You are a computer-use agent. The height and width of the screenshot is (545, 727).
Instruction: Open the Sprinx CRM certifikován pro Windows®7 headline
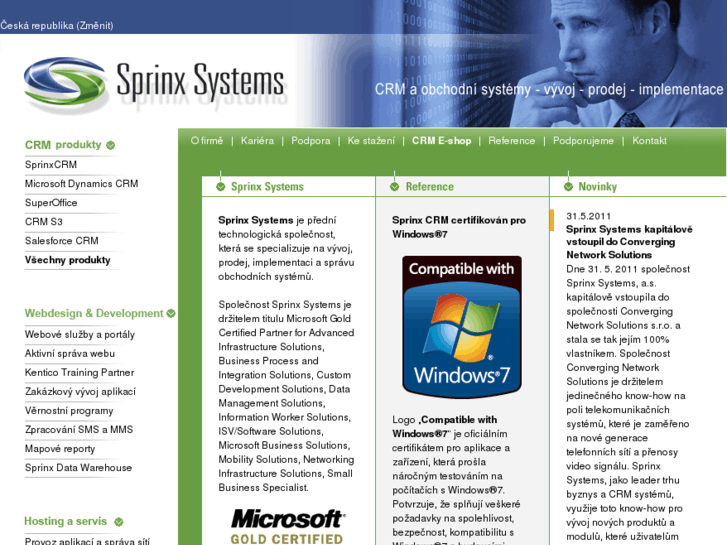click(x=459, y=227)
